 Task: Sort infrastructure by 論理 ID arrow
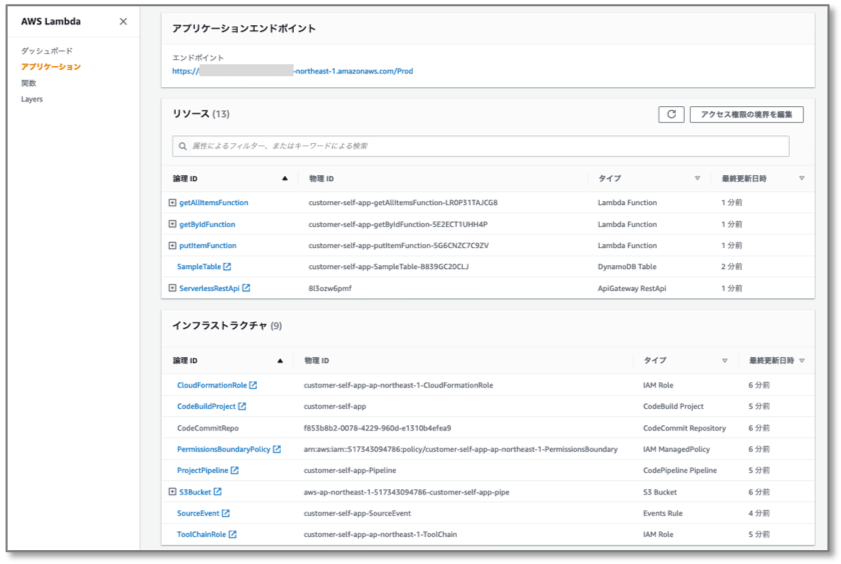click(280, 361)
